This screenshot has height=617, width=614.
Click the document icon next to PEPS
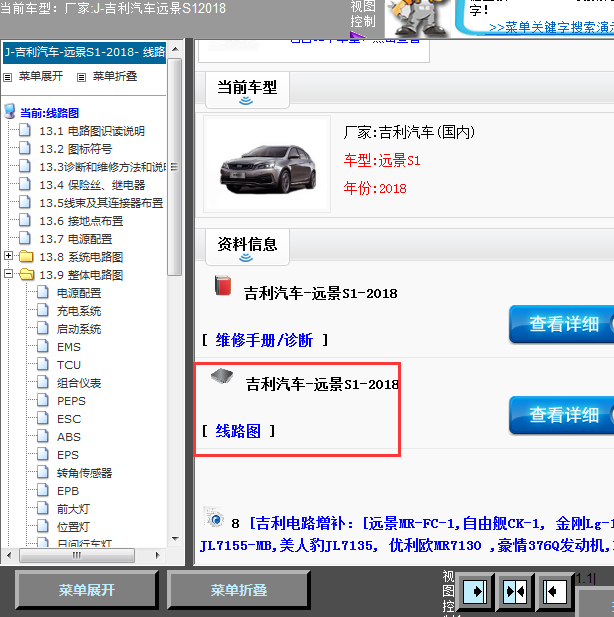coord(43,400)
